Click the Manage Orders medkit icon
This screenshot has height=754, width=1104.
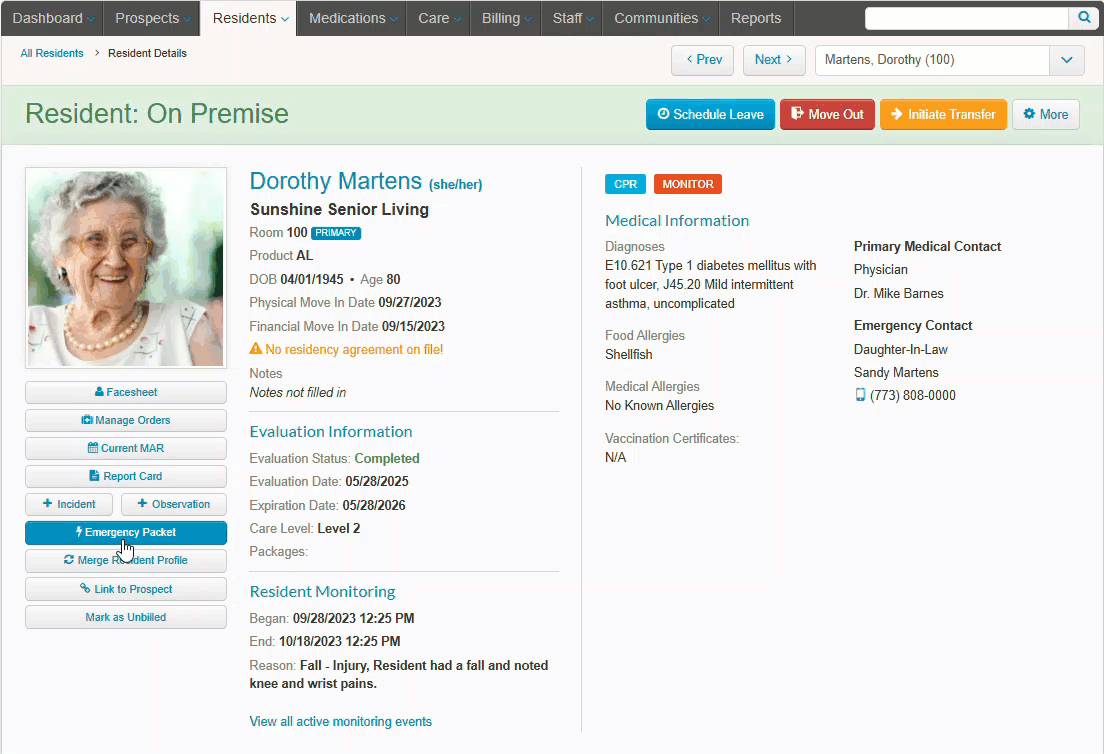coord(87,420)
